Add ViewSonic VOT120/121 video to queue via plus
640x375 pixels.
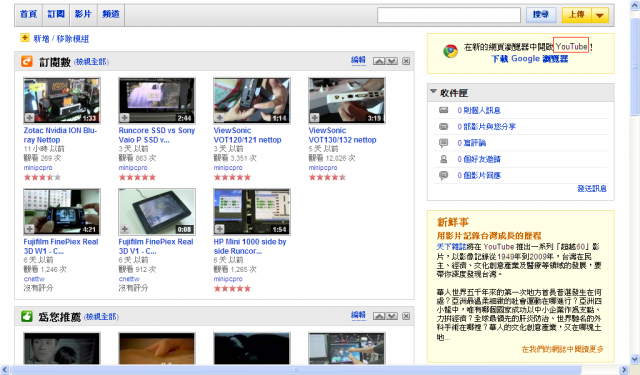220,118
